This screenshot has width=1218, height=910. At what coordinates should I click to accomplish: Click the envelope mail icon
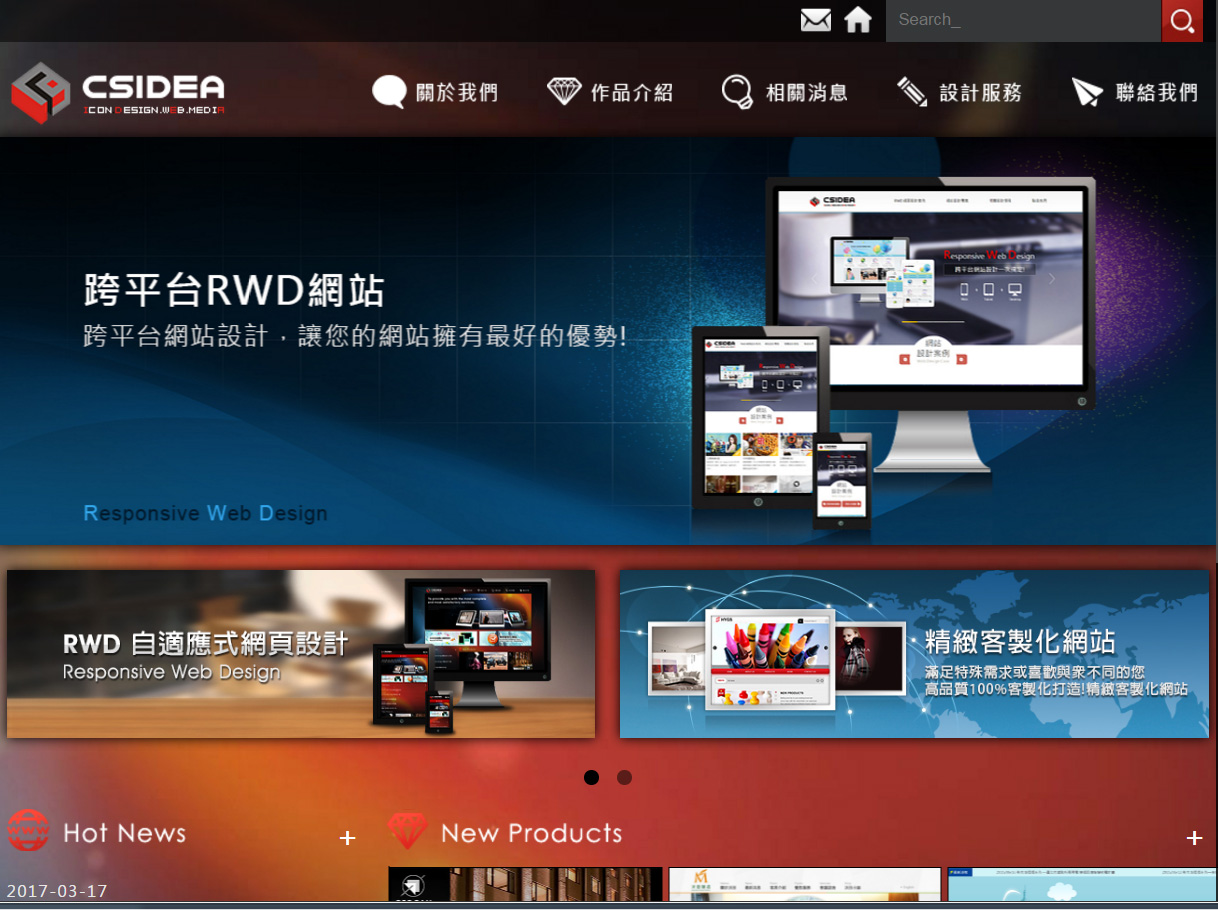[x=816, y=20]
